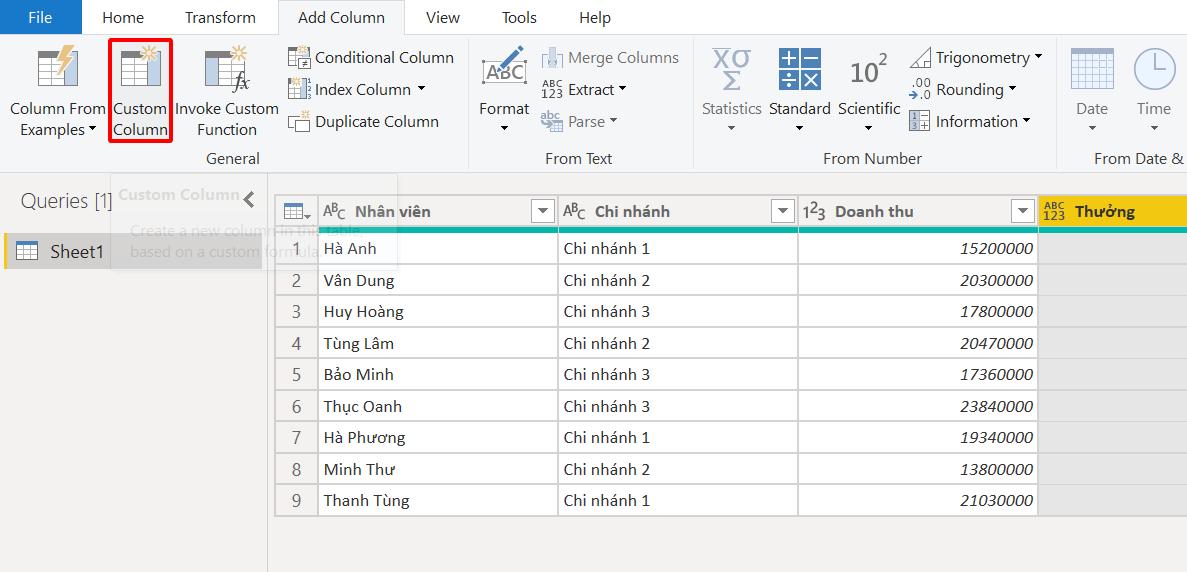Viewport: 1187px width, 572px height.
Task: Select the Thưởng column header
Action: (x=1113, y=212)
